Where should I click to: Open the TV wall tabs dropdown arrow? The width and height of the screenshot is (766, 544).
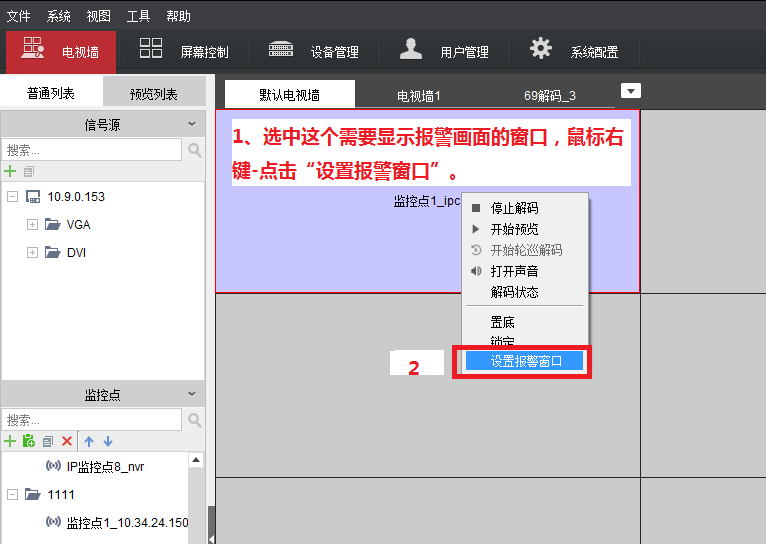click(x=630, y=91)
